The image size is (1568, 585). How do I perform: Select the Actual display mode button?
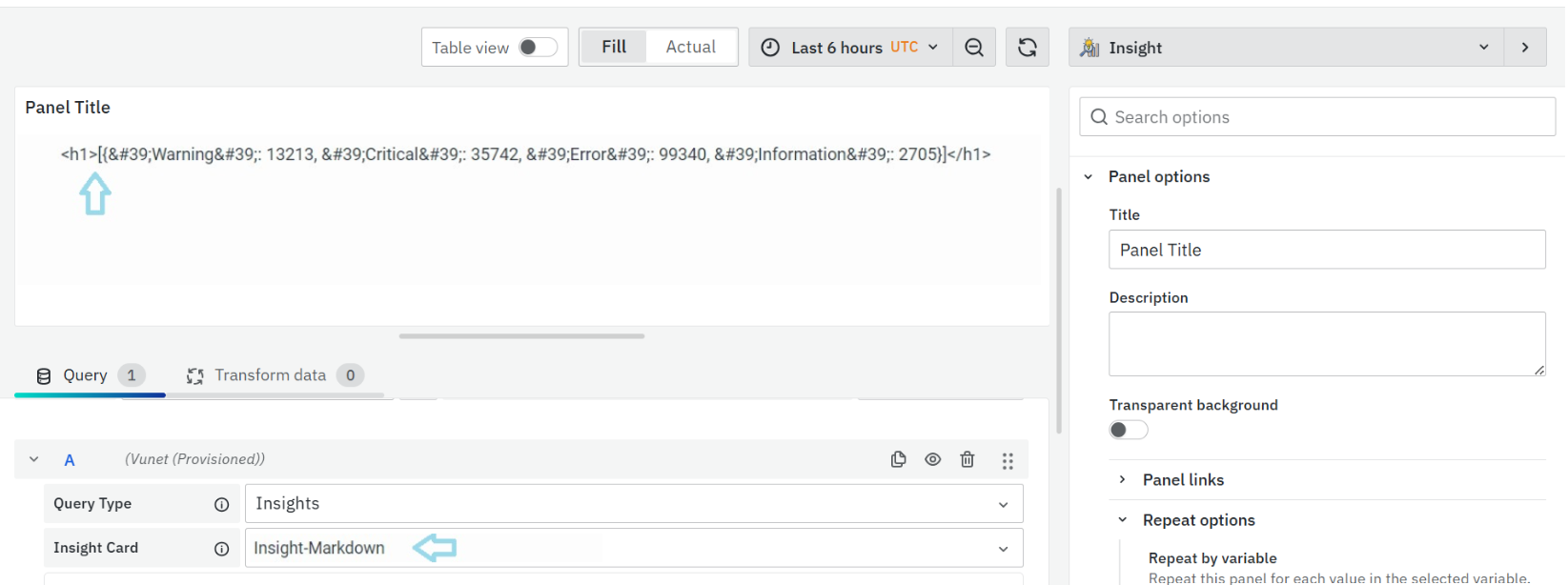pyautogui.click(x=690, y=47)
